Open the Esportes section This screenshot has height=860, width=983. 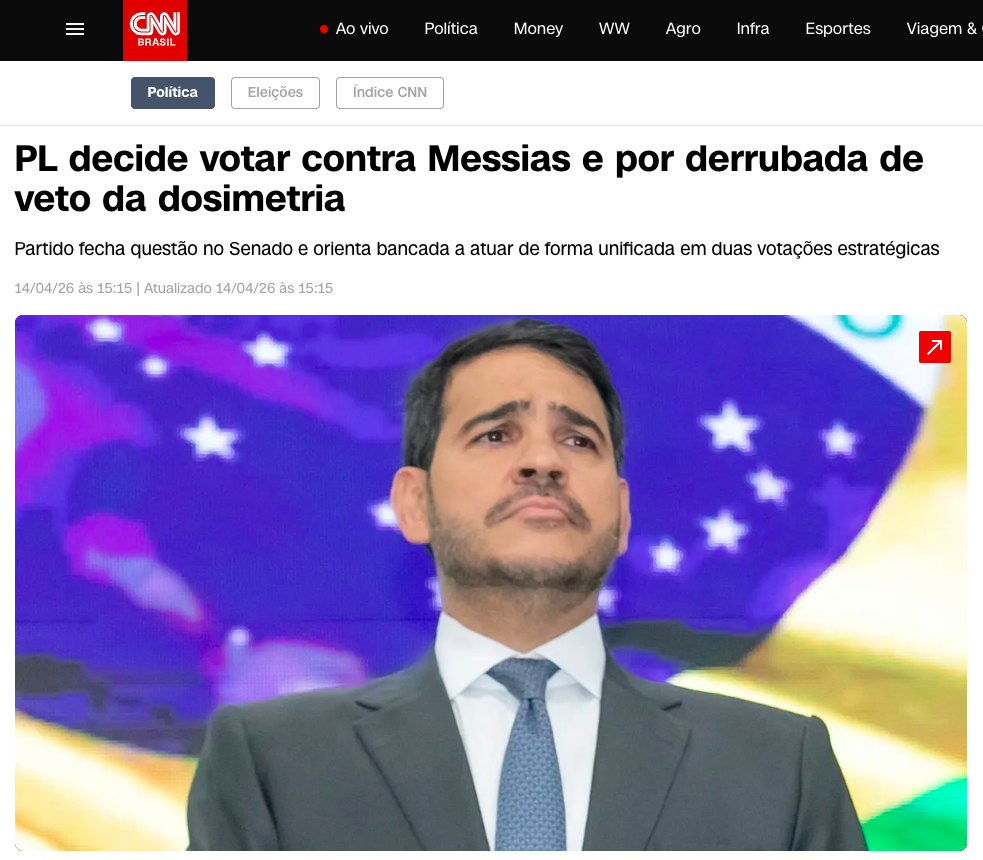(x=838, y=29)
